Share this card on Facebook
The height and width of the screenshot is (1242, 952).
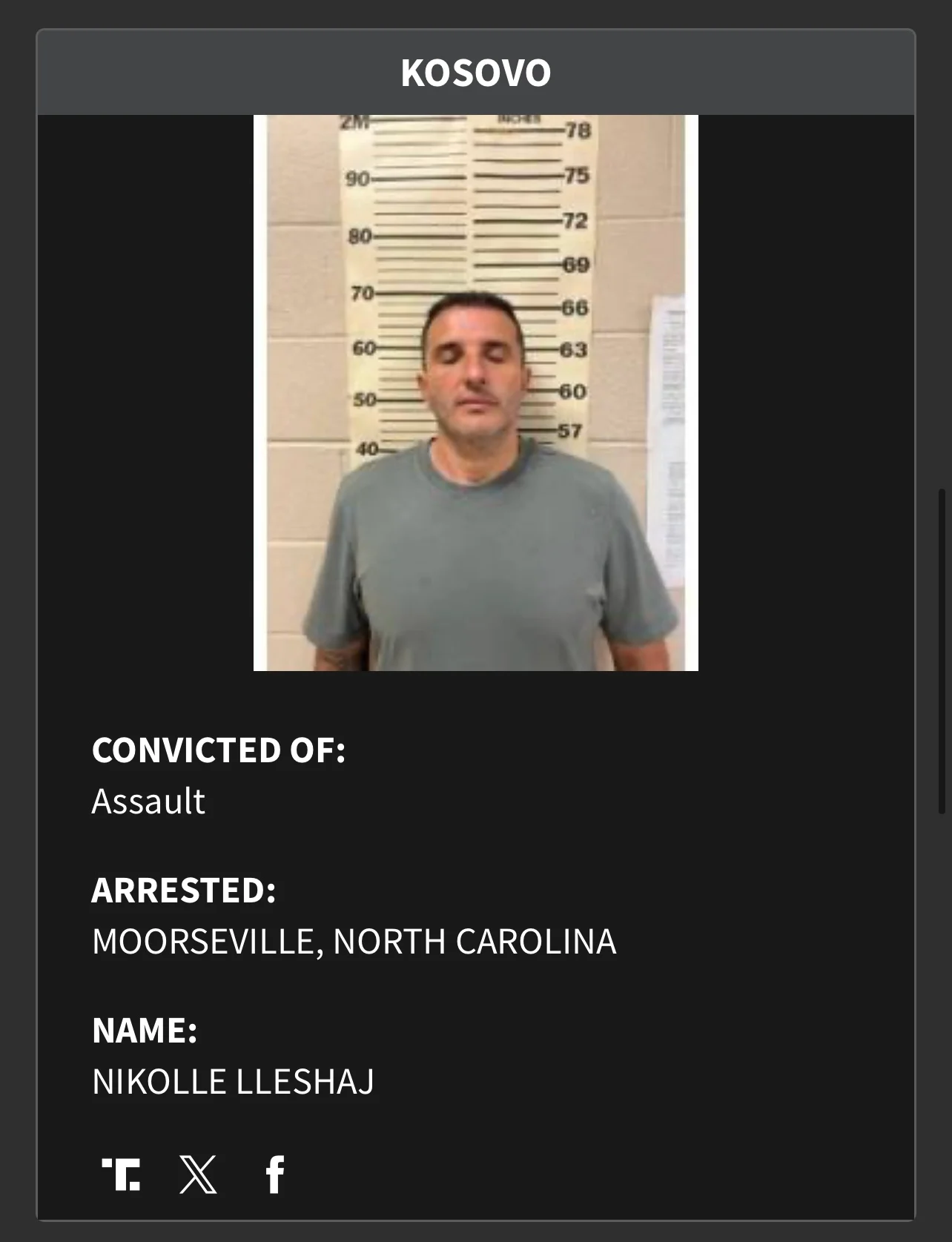coord(275,1175)
